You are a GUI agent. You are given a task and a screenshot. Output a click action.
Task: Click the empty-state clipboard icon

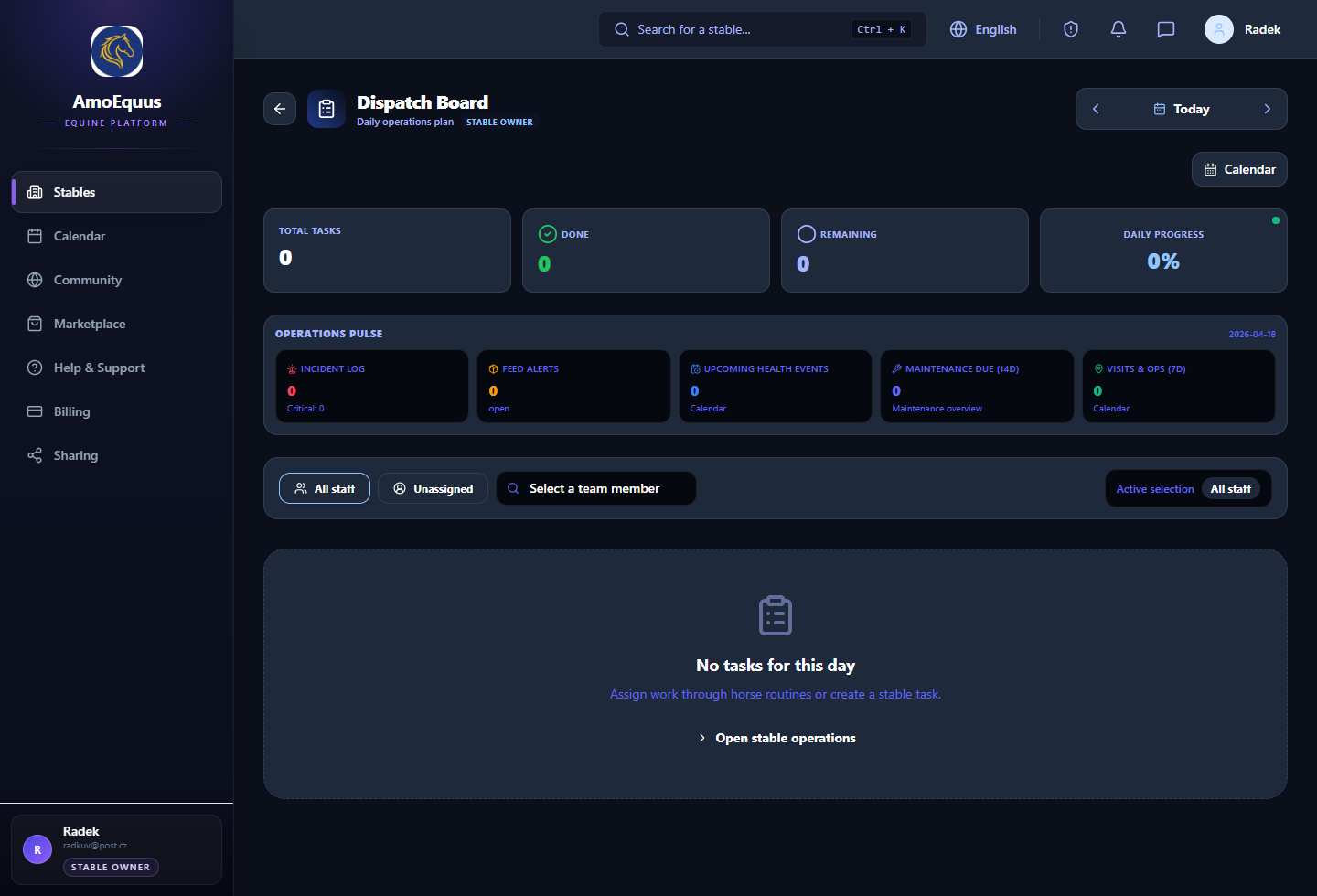click(x=775, y=615)
